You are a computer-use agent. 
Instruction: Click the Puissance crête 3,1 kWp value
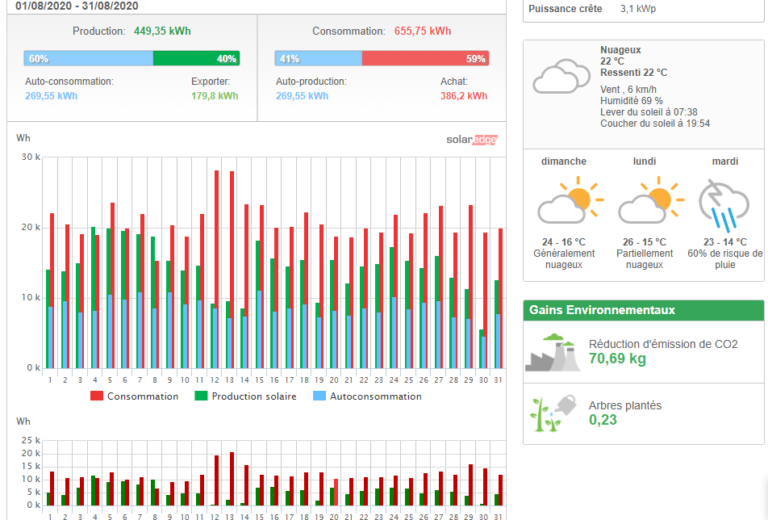(638, 9)
